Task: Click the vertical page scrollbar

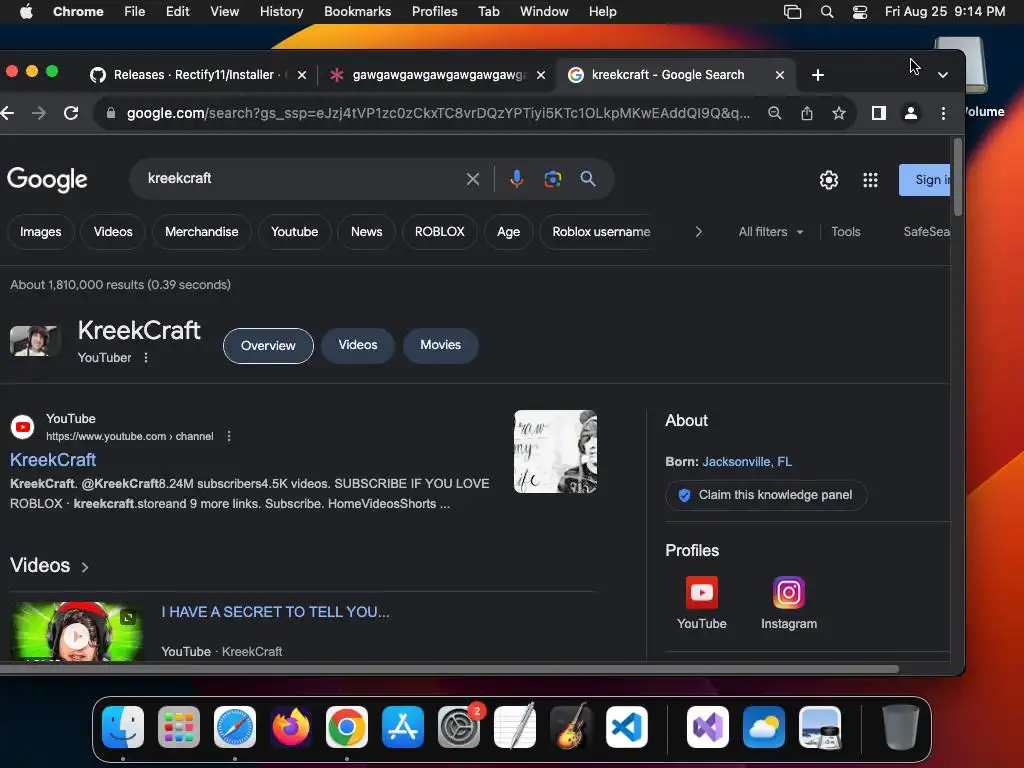Action: point(957,176)
